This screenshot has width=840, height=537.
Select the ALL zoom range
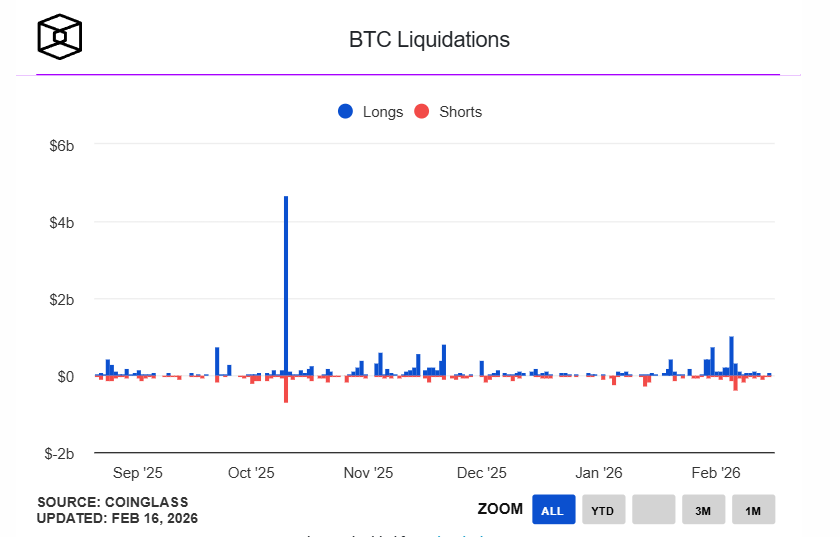(x=553, y=510)
